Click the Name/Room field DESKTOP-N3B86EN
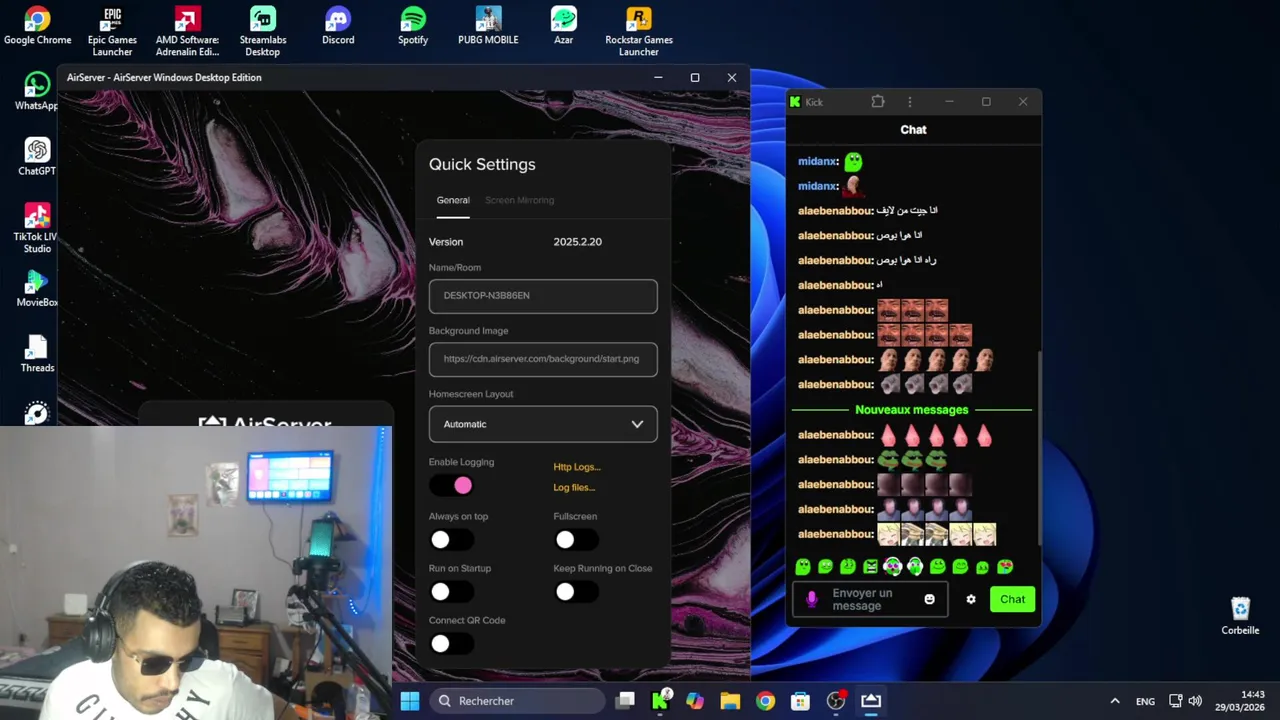The image size is (1280, 720). 543,296
